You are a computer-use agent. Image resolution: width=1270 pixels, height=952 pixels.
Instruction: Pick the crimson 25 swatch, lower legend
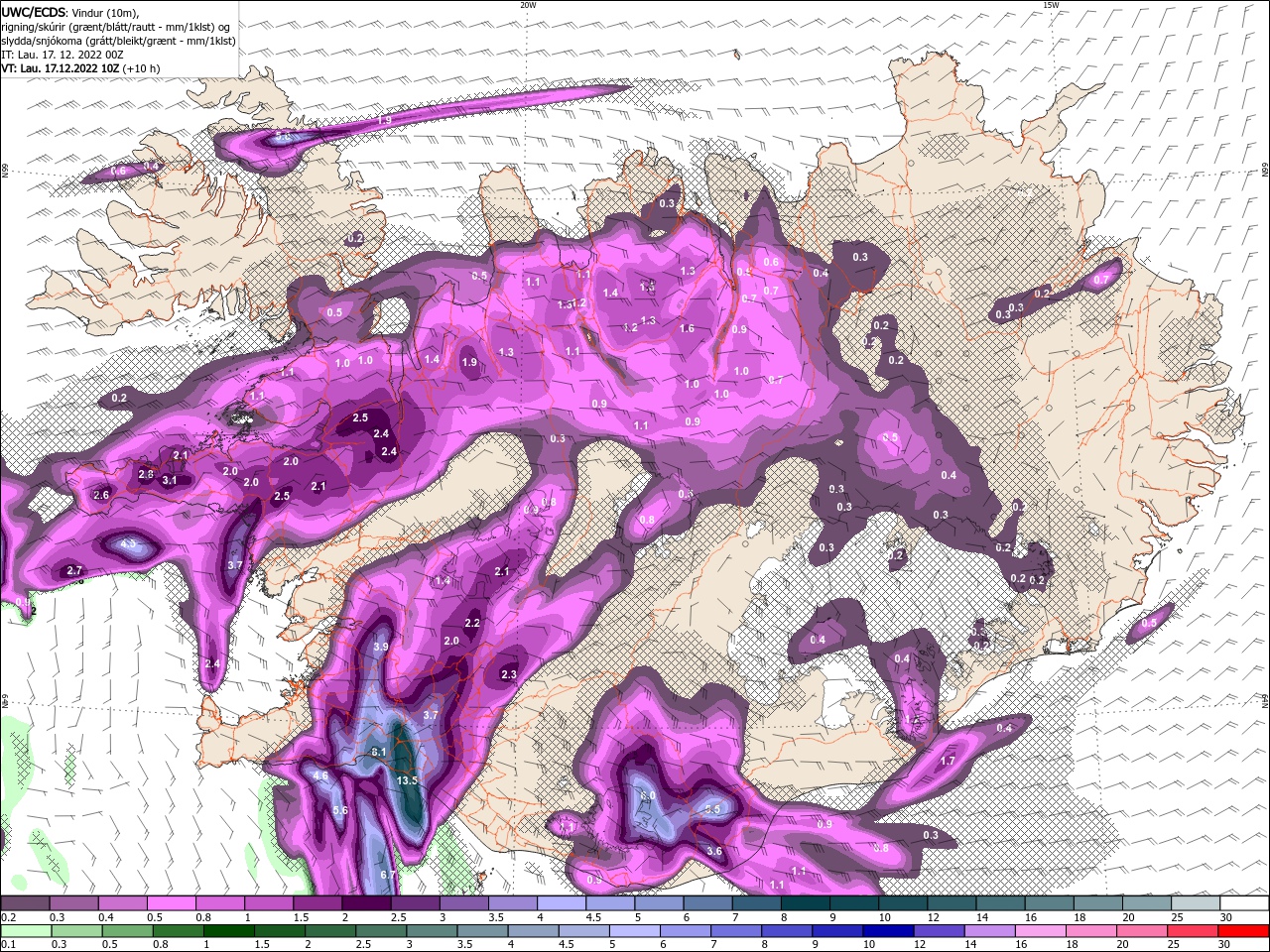[1193, 930]
